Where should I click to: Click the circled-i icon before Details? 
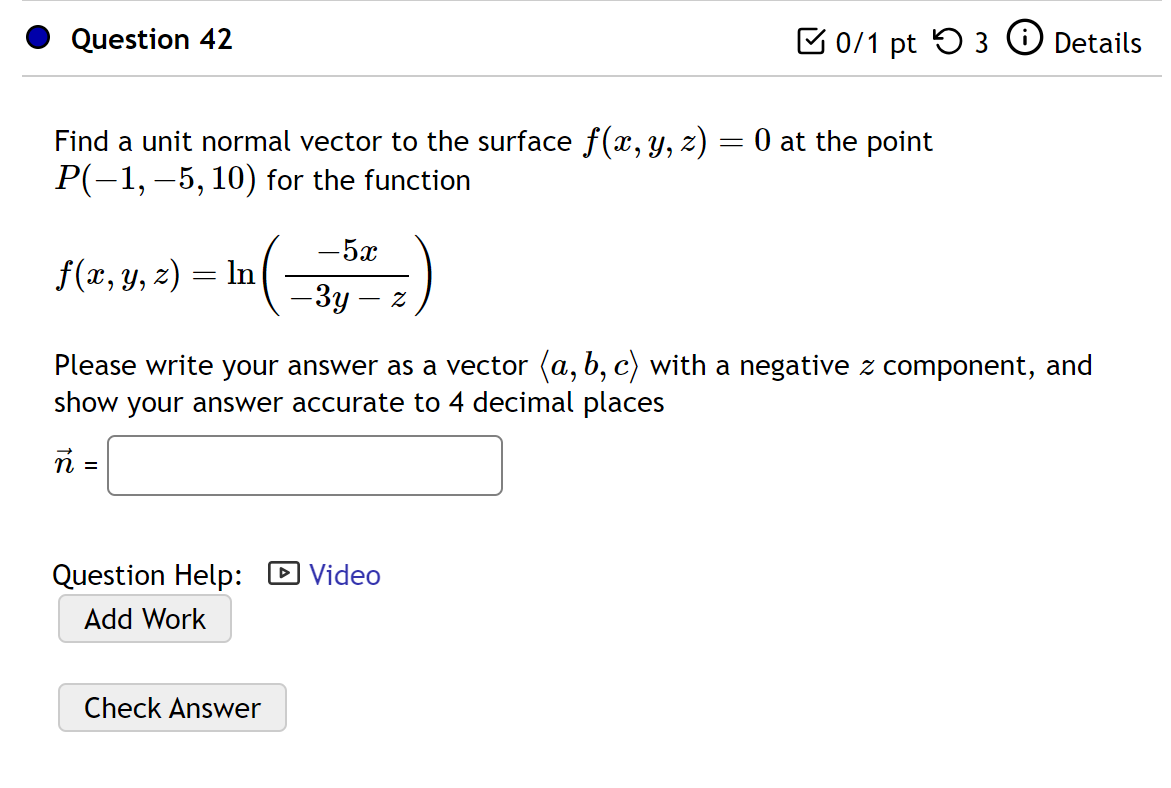(1024, 40)
